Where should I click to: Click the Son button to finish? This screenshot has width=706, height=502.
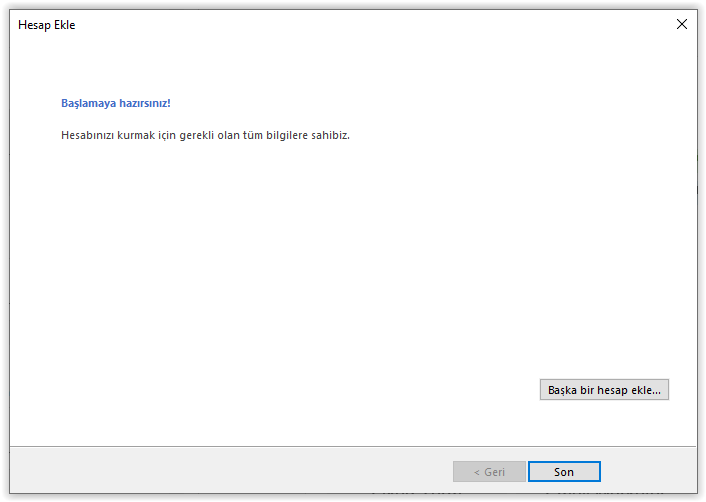pos(564,471)
